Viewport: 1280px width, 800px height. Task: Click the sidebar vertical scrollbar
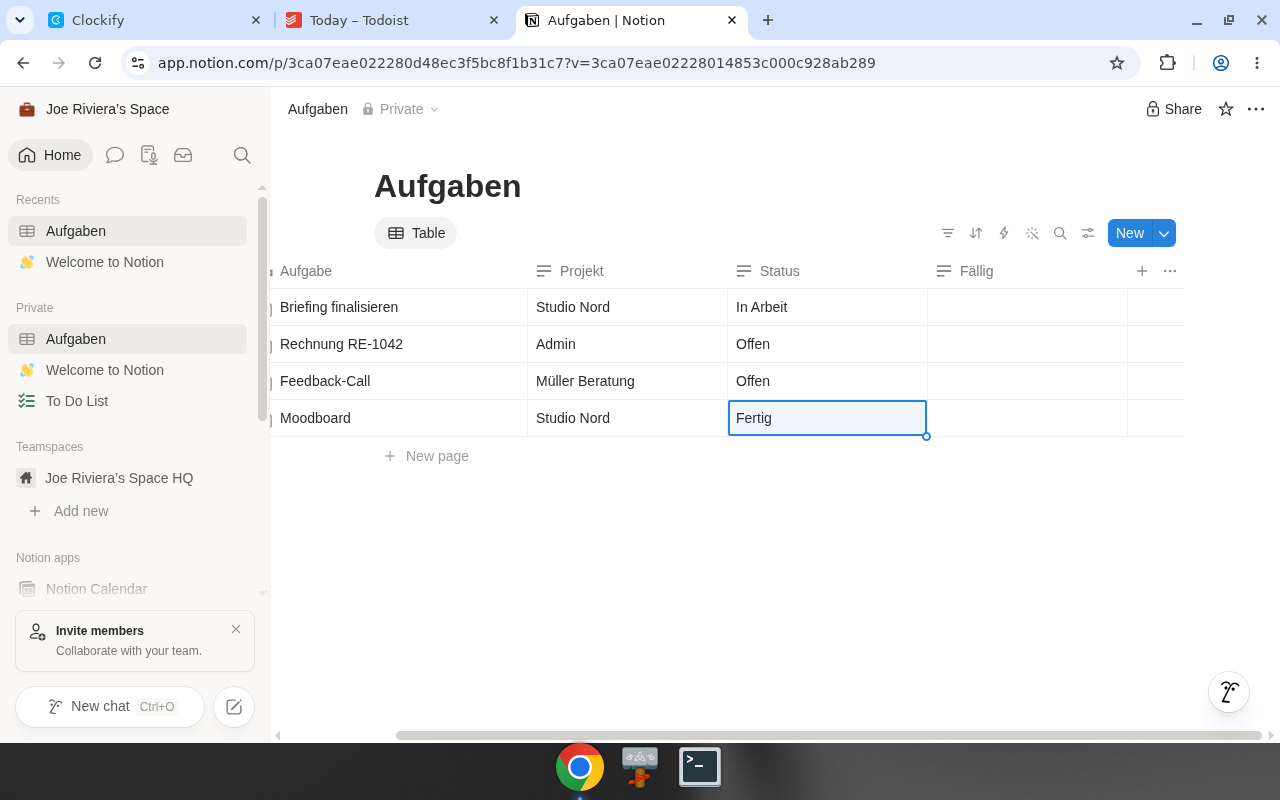point(262,309)
